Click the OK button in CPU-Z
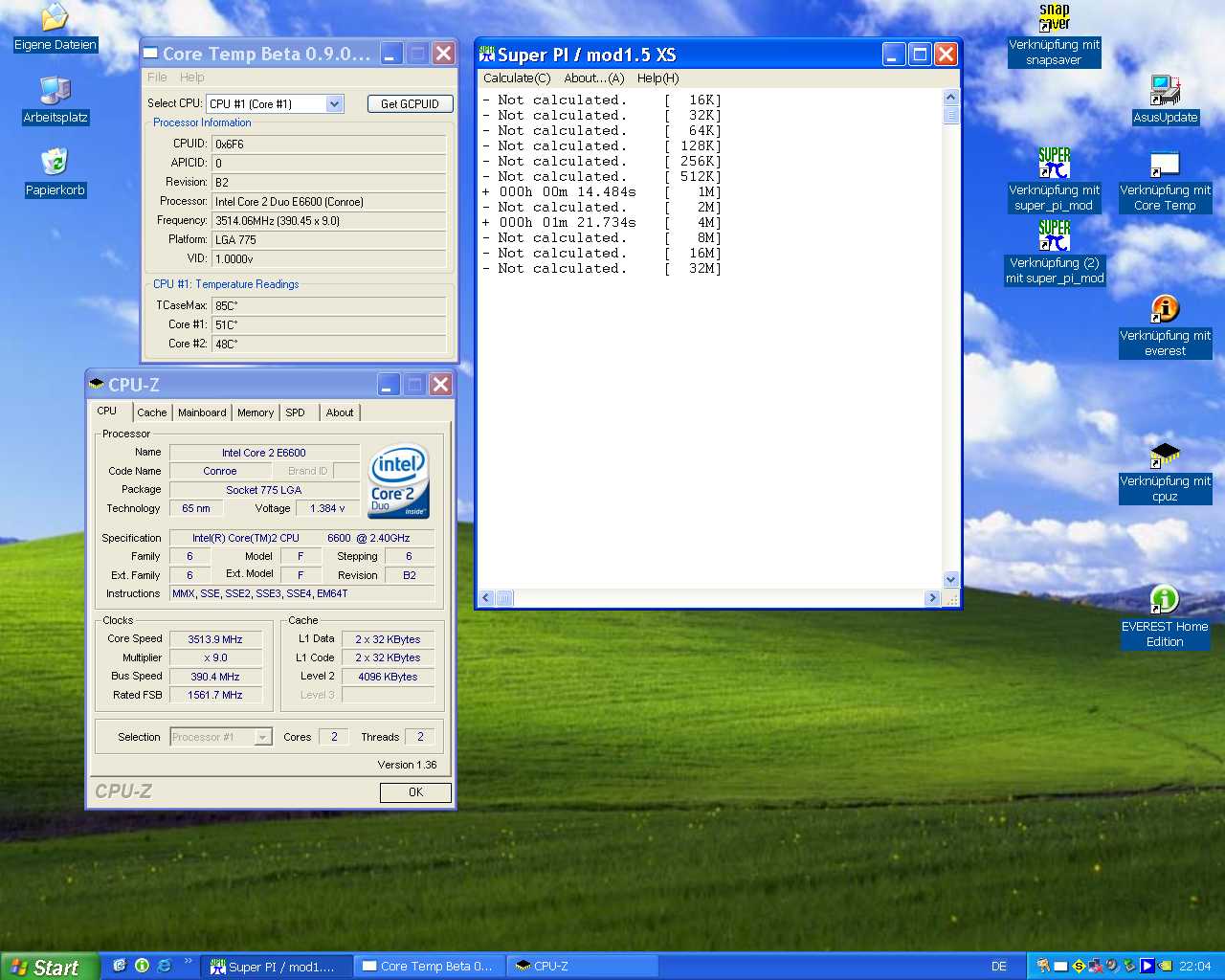 415,792
